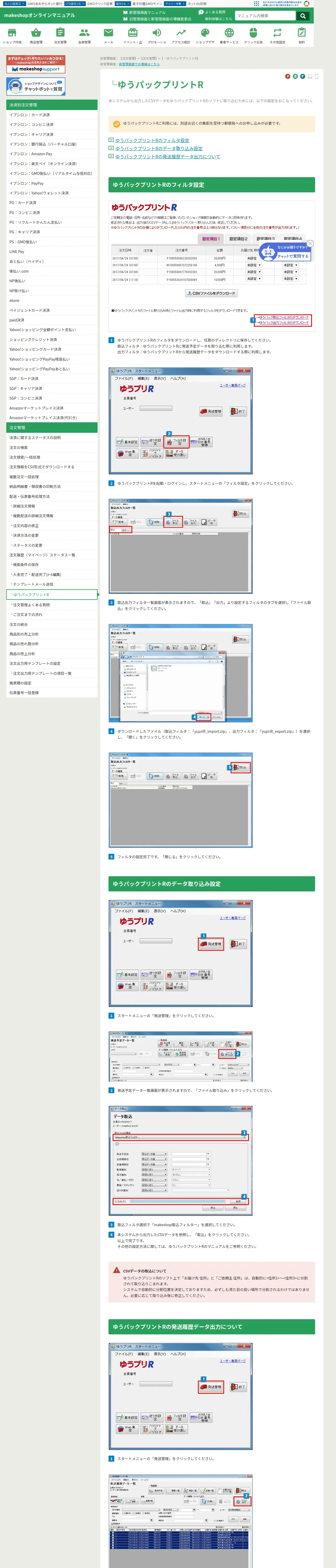Viewport: 336px width, 1568px height.
Task: Open the 新管理画面での導線はこちら link
Action: point(139,64)
